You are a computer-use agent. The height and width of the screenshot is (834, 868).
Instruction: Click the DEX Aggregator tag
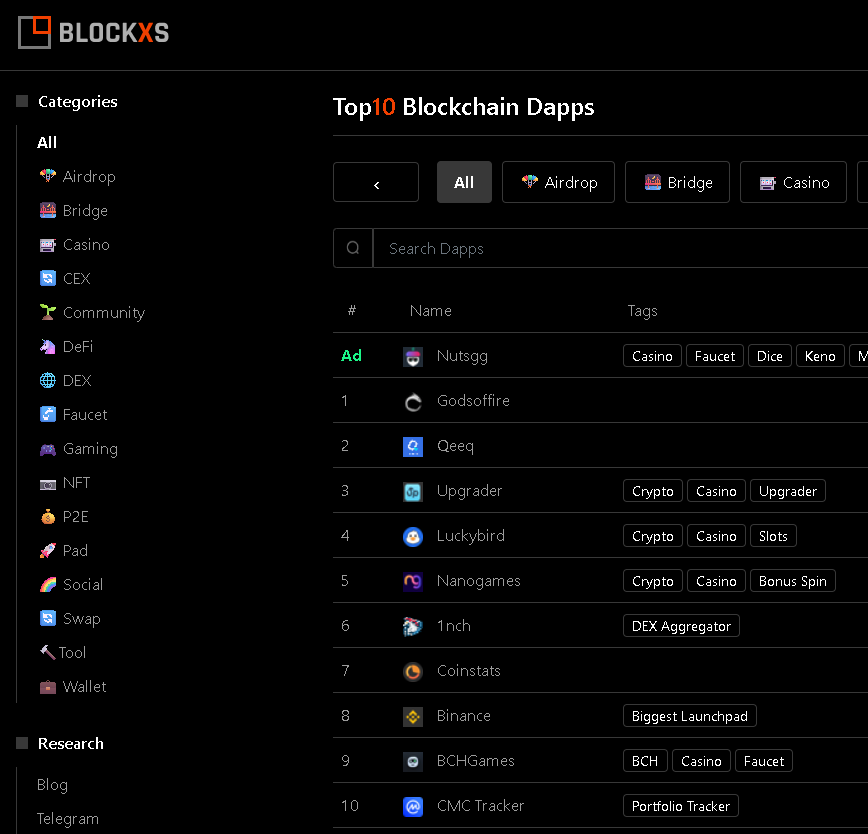pos(681,626)
